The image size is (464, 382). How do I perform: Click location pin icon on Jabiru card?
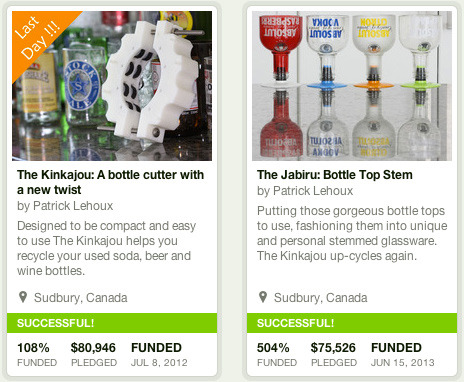pyautogui.click(x=263, y=297)
